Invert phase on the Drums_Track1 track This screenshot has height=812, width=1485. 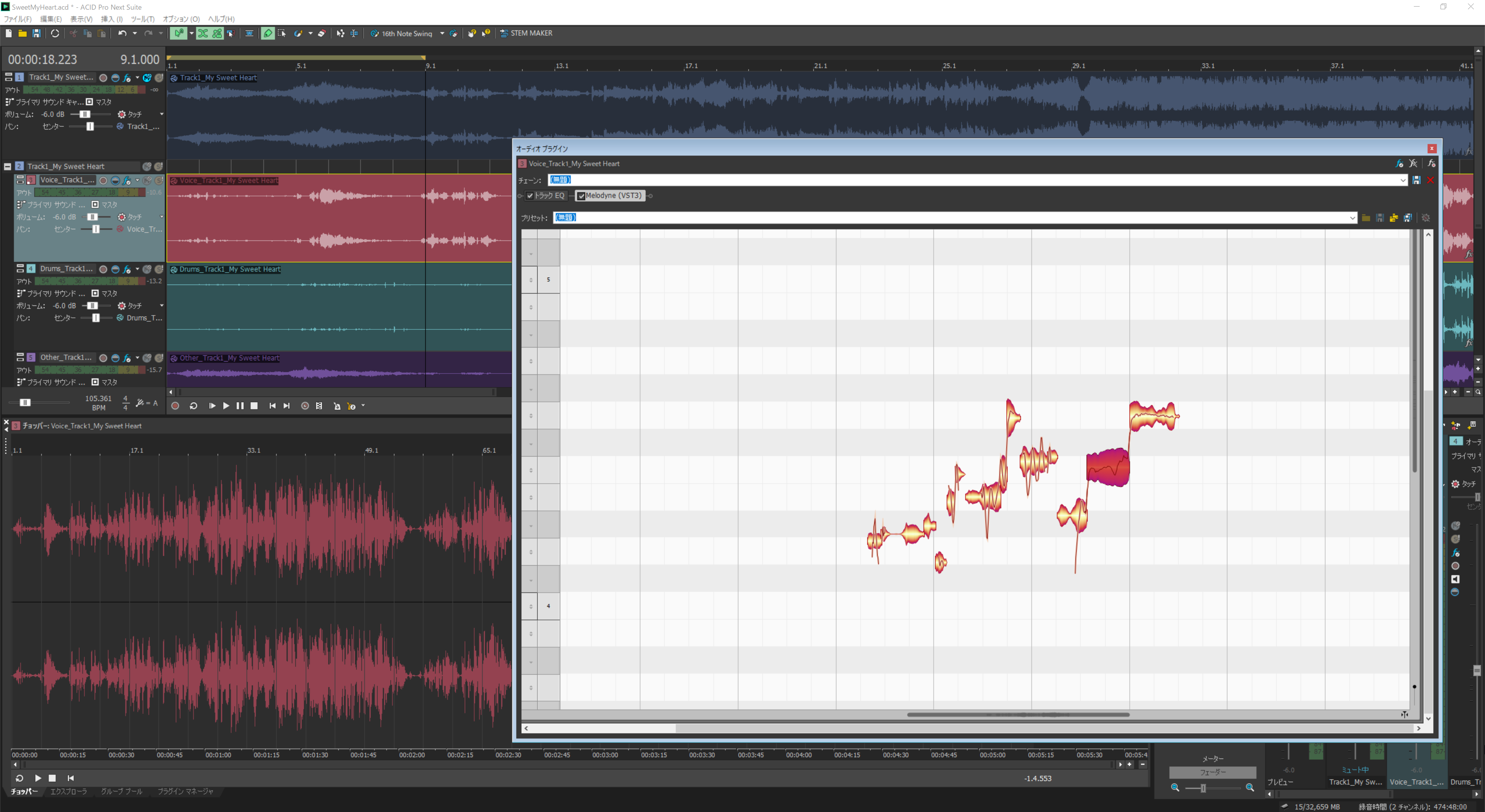[x=115, y=269]
